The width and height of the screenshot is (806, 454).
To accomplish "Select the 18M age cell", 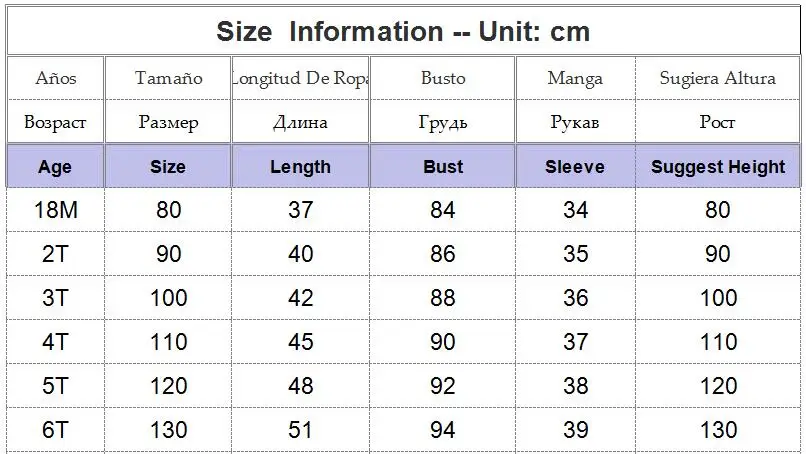I will (55, 210).
